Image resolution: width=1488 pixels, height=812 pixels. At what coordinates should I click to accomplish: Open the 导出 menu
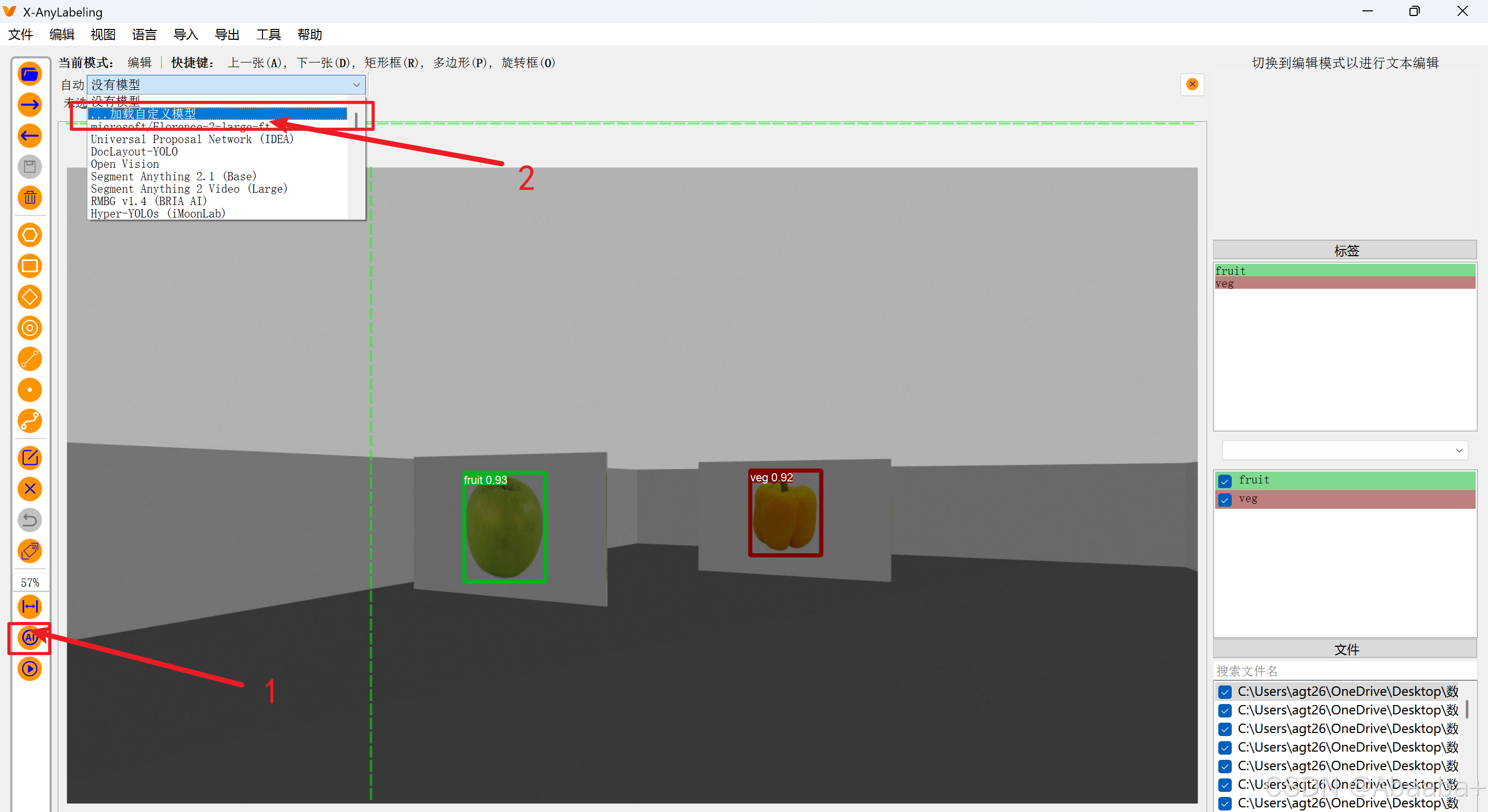click(226, 35)
